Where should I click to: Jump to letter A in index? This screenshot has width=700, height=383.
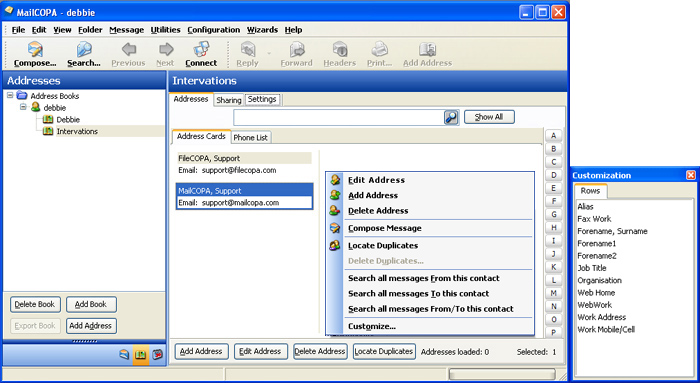pyautogui.click(x=554, y=136)
